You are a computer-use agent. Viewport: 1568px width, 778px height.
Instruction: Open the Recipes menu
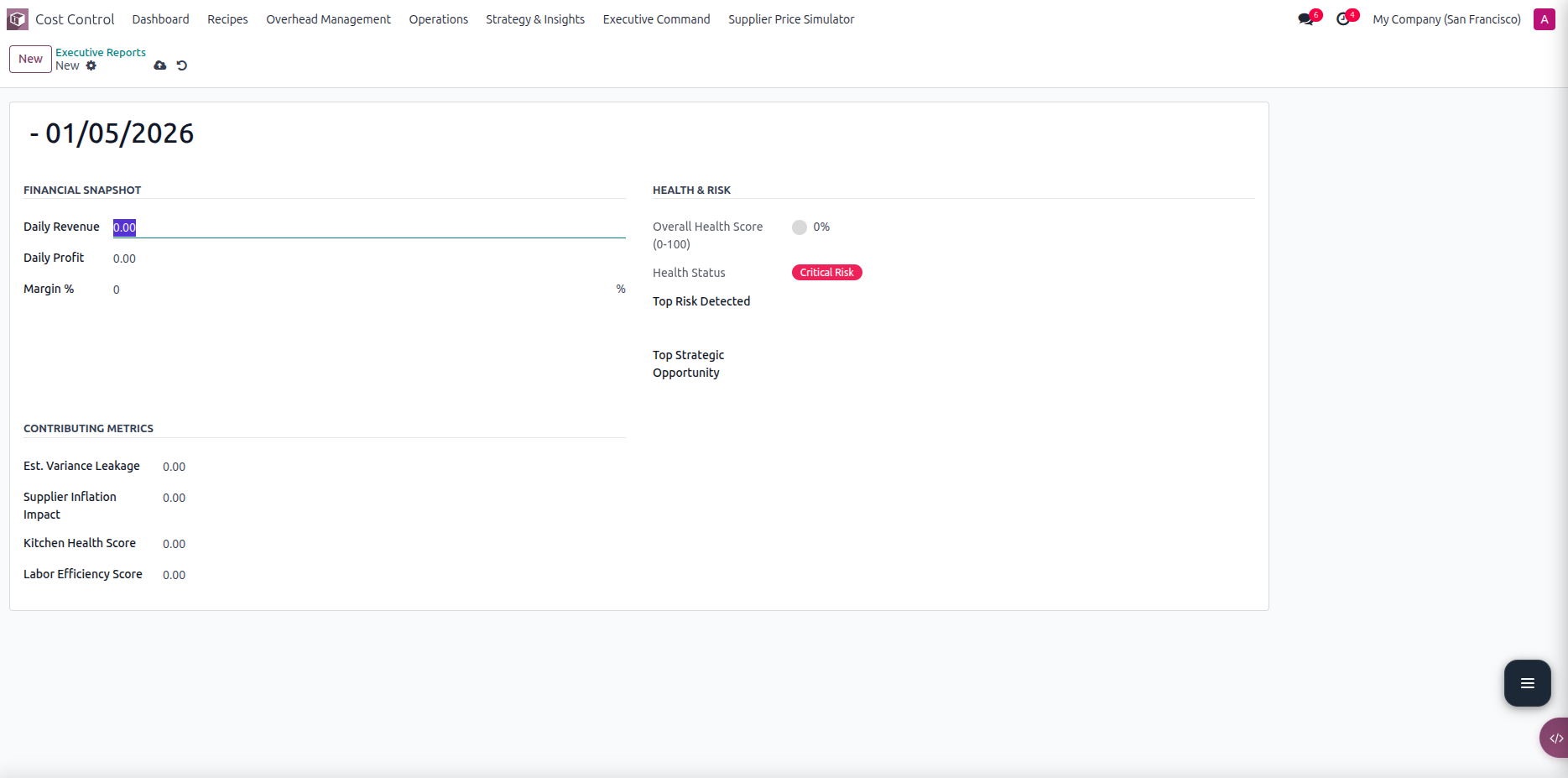(227, 19)
